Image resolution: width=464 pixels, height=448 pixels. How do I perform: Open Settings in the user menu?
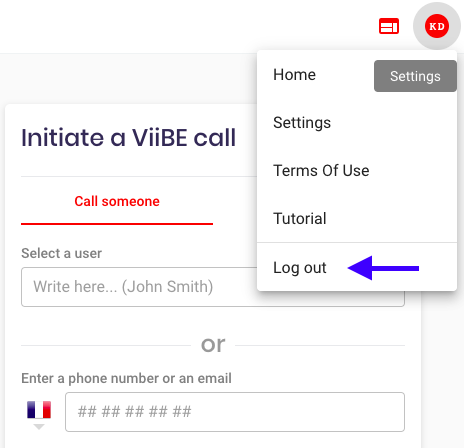(302, 123)
